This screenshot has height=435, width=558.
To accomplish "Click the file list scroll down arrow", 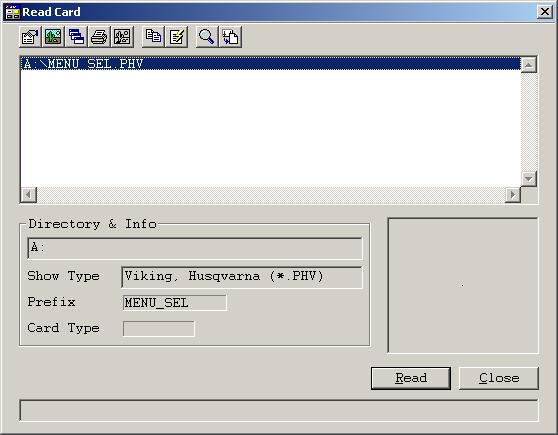I will 529,178.
